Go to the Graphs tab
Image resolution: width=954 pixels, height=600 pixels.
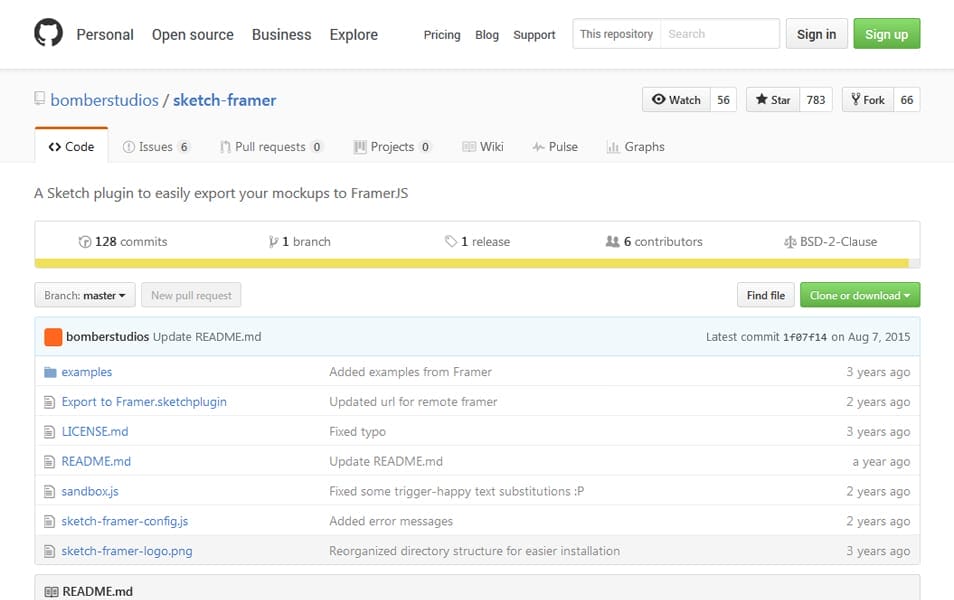(x=635, y=147)
